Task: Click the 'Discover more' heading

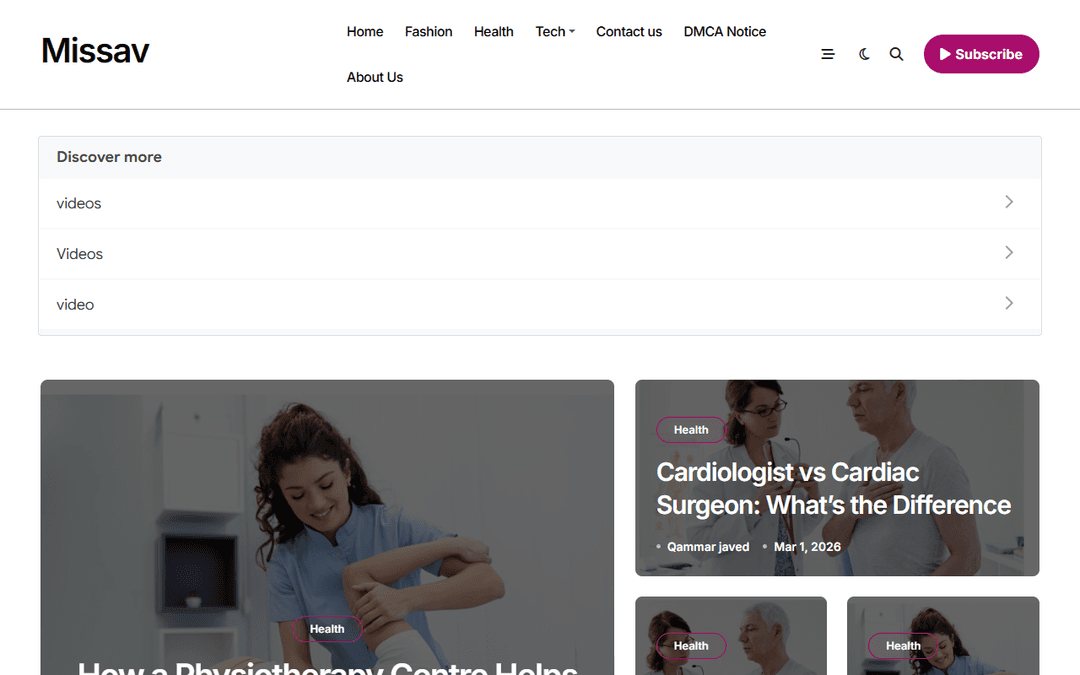Action: 109,157
